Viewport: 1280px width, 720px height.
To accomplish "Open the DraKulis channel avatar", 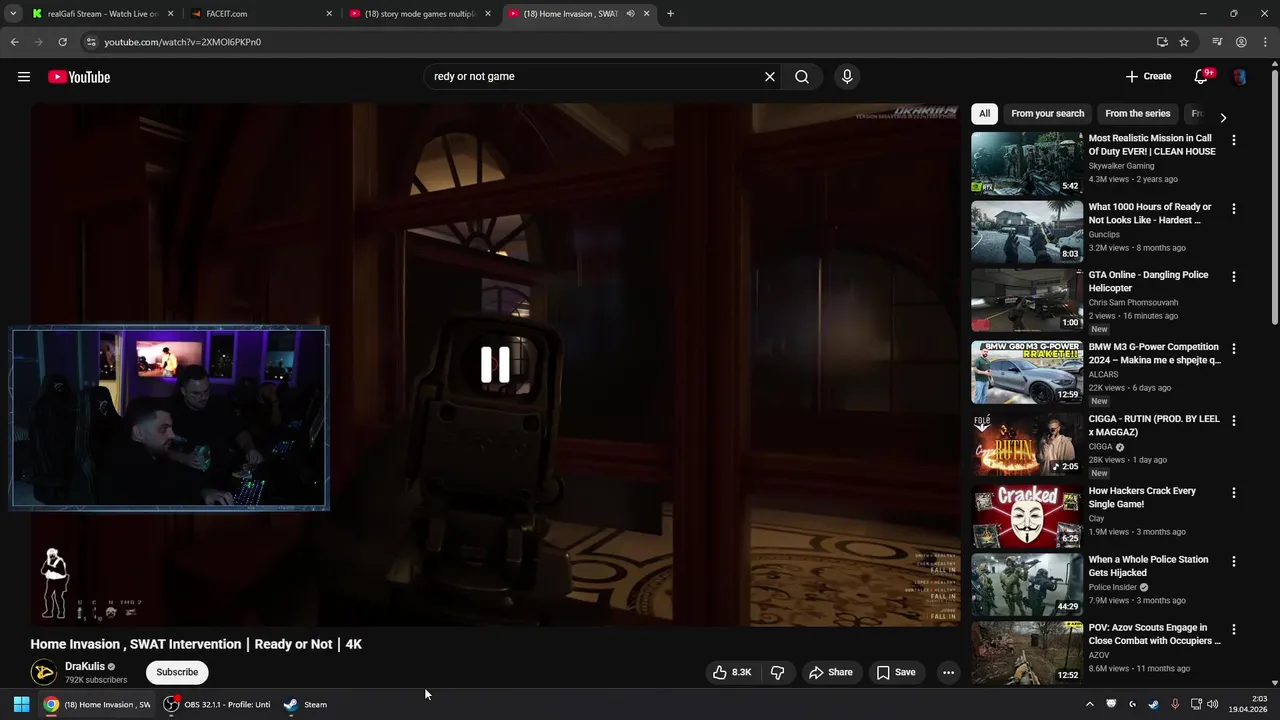I will coord(43,672).
